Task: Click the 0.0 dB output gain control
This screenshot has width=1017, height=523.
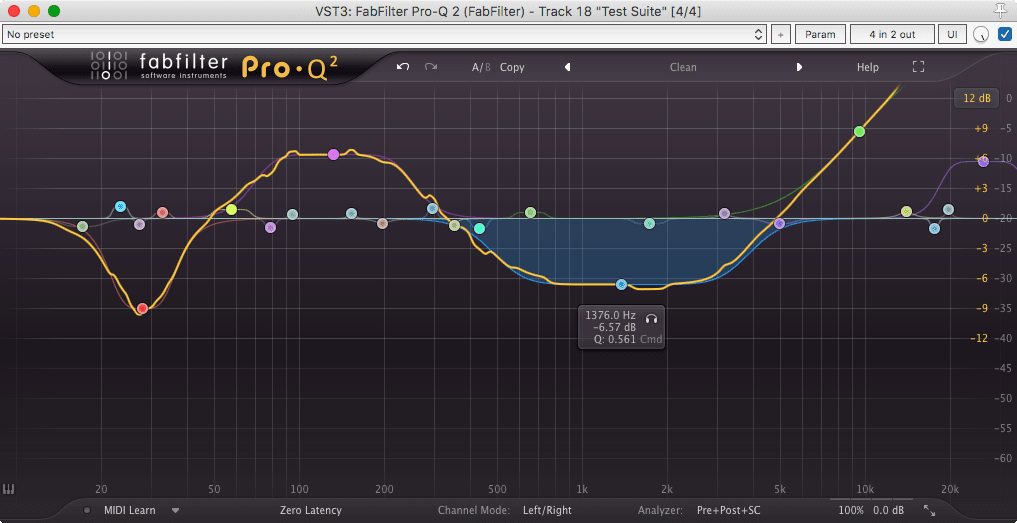Action: click(x=889, y=510)
